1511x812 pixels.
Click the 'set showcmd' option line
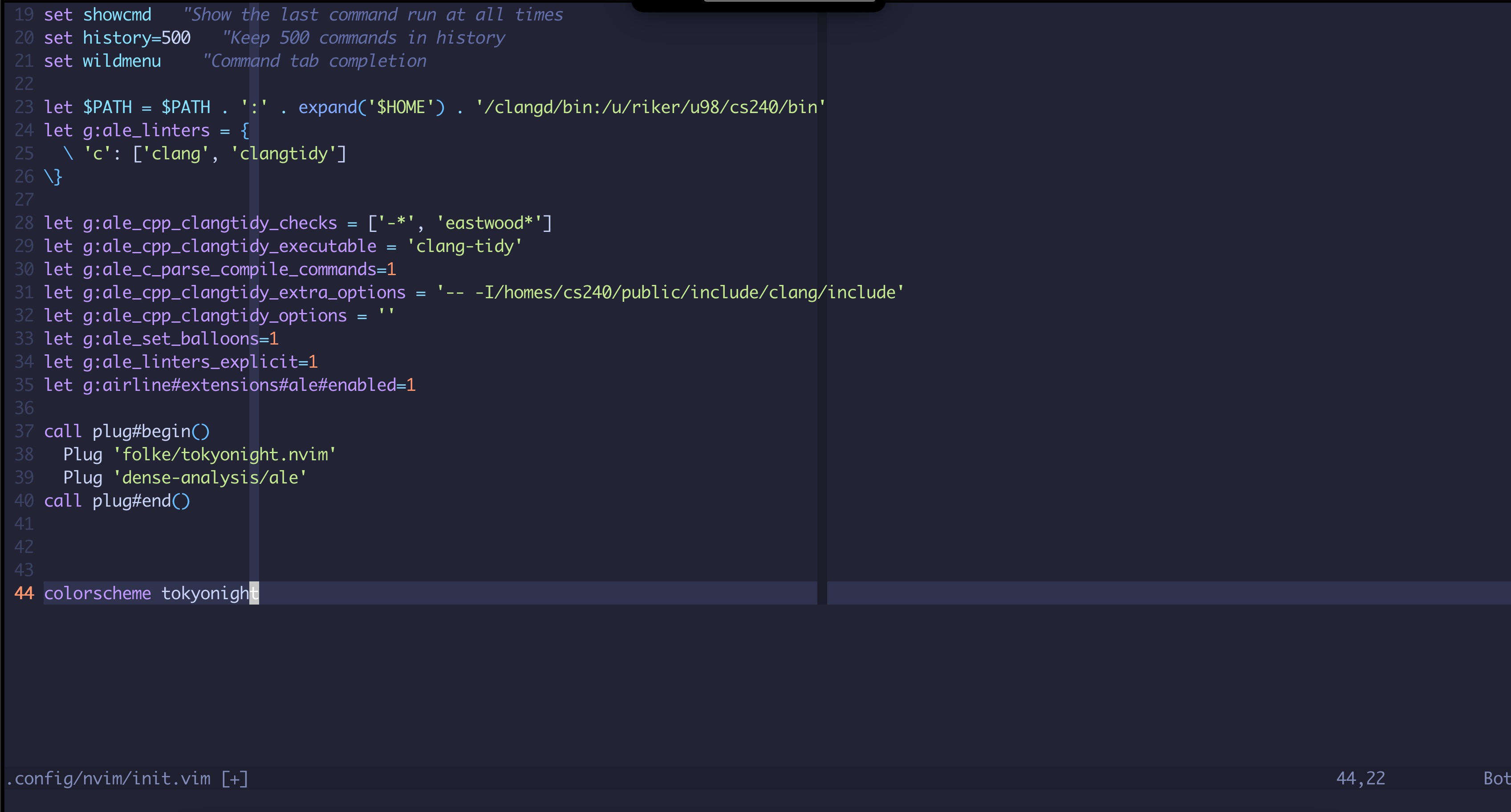click(x=97, y=14)
